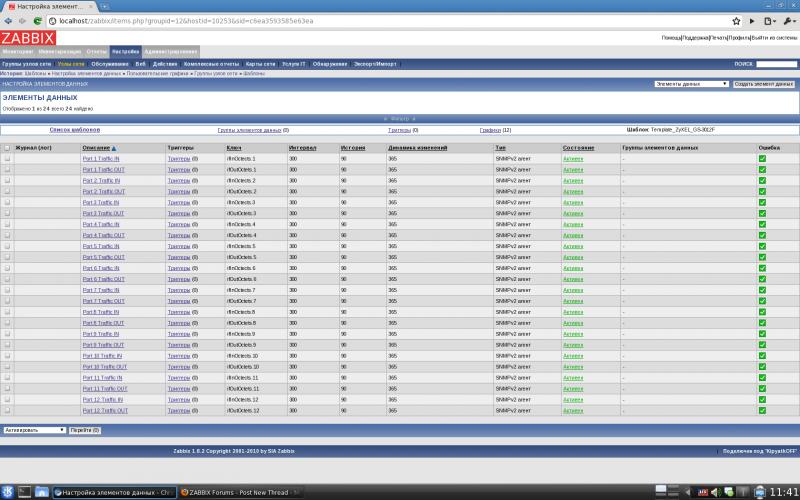Check the box for Port 8 Traffic OUT
Viewport: 800px width, 500px height.
coord(7,323)
